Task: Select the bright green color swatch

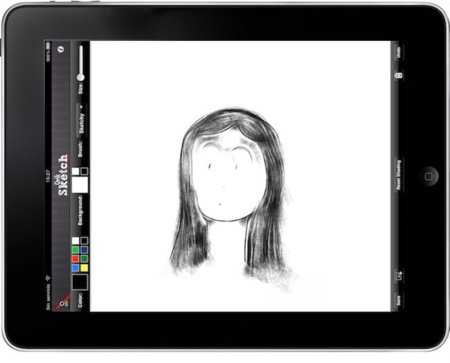Action: (76, 250)
